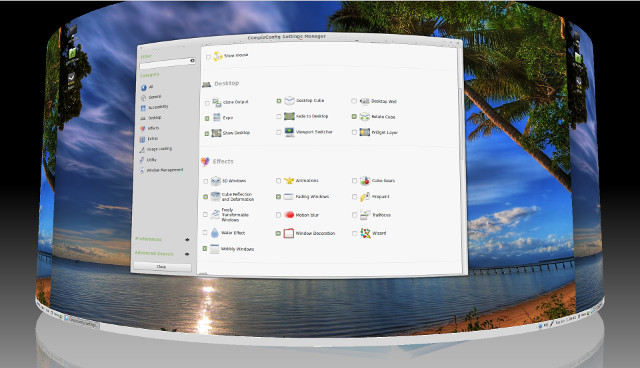Select the Utility category in sidebar
Image resolution: width=640 pixels, height=368 pixels.
148,160
